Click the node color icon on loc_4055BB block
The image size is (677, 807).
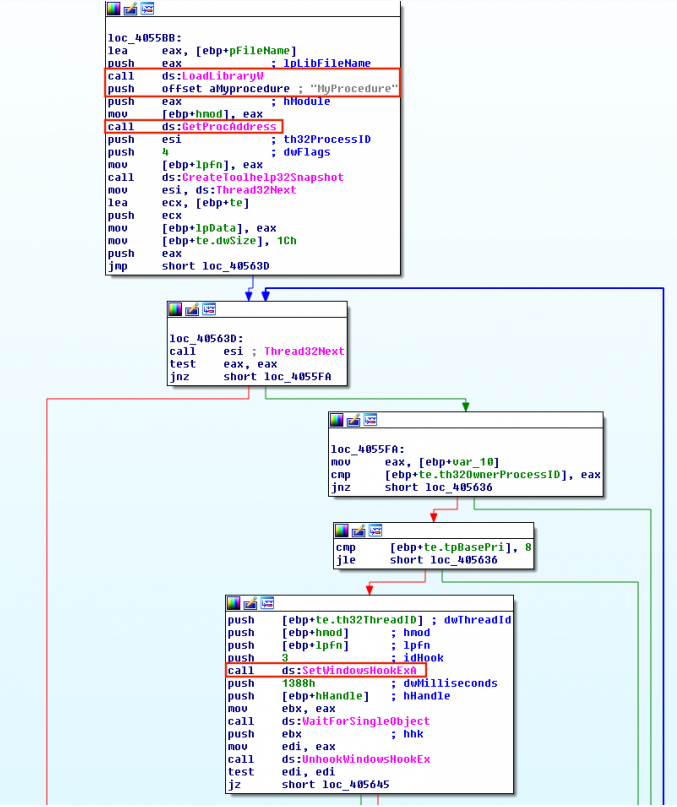tap(113, 8)
